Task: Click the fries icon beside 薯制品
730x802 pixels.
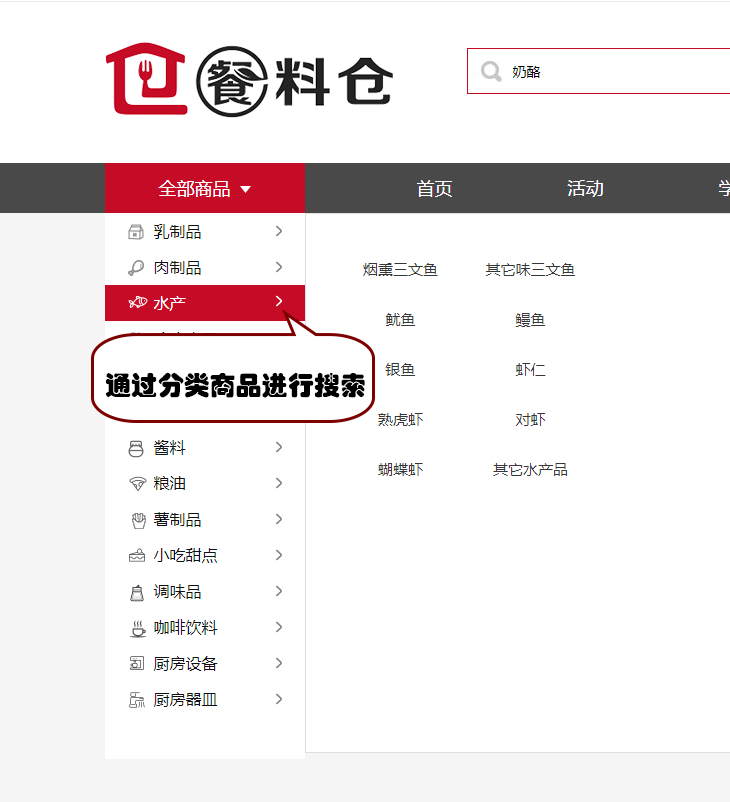Action: pyautogui.click(x=137, y=520)
